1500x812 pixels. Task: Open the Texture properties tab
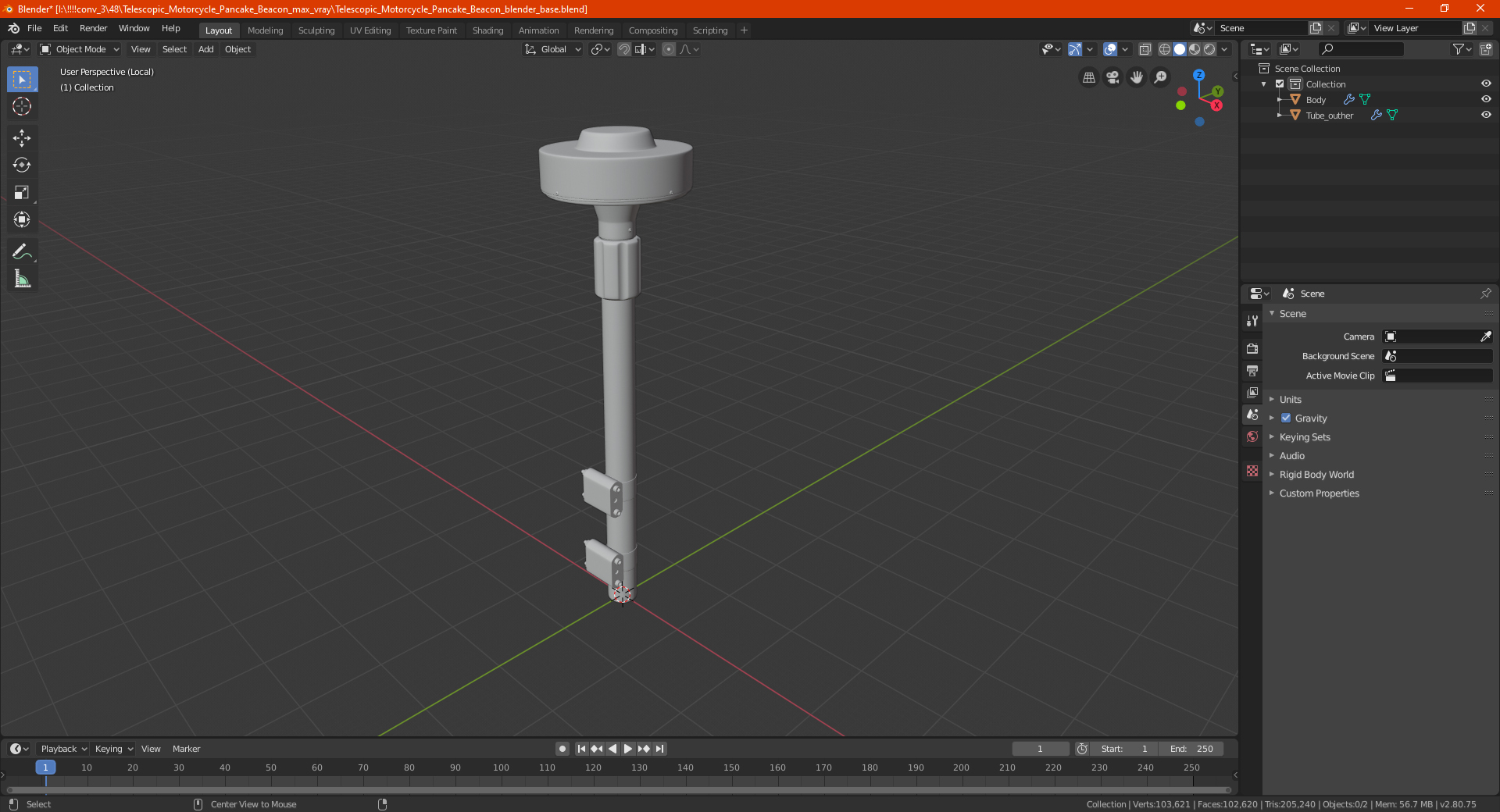tap(1252, 471)
